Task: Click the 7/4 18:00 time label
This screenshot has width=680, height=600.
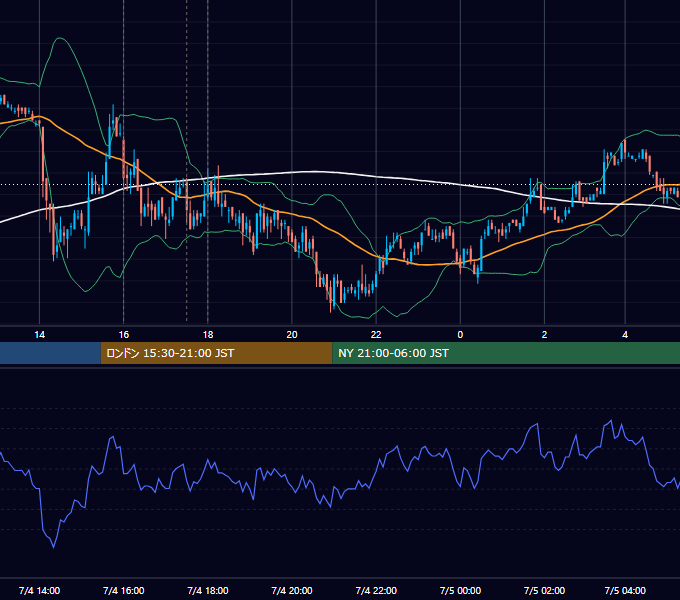Action: [208, 590]
